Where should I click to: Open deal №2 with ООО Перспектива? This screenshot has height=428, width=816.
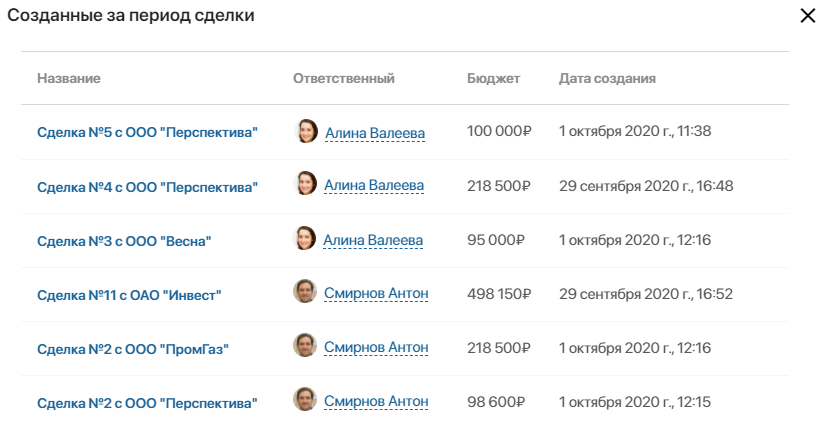147,403
